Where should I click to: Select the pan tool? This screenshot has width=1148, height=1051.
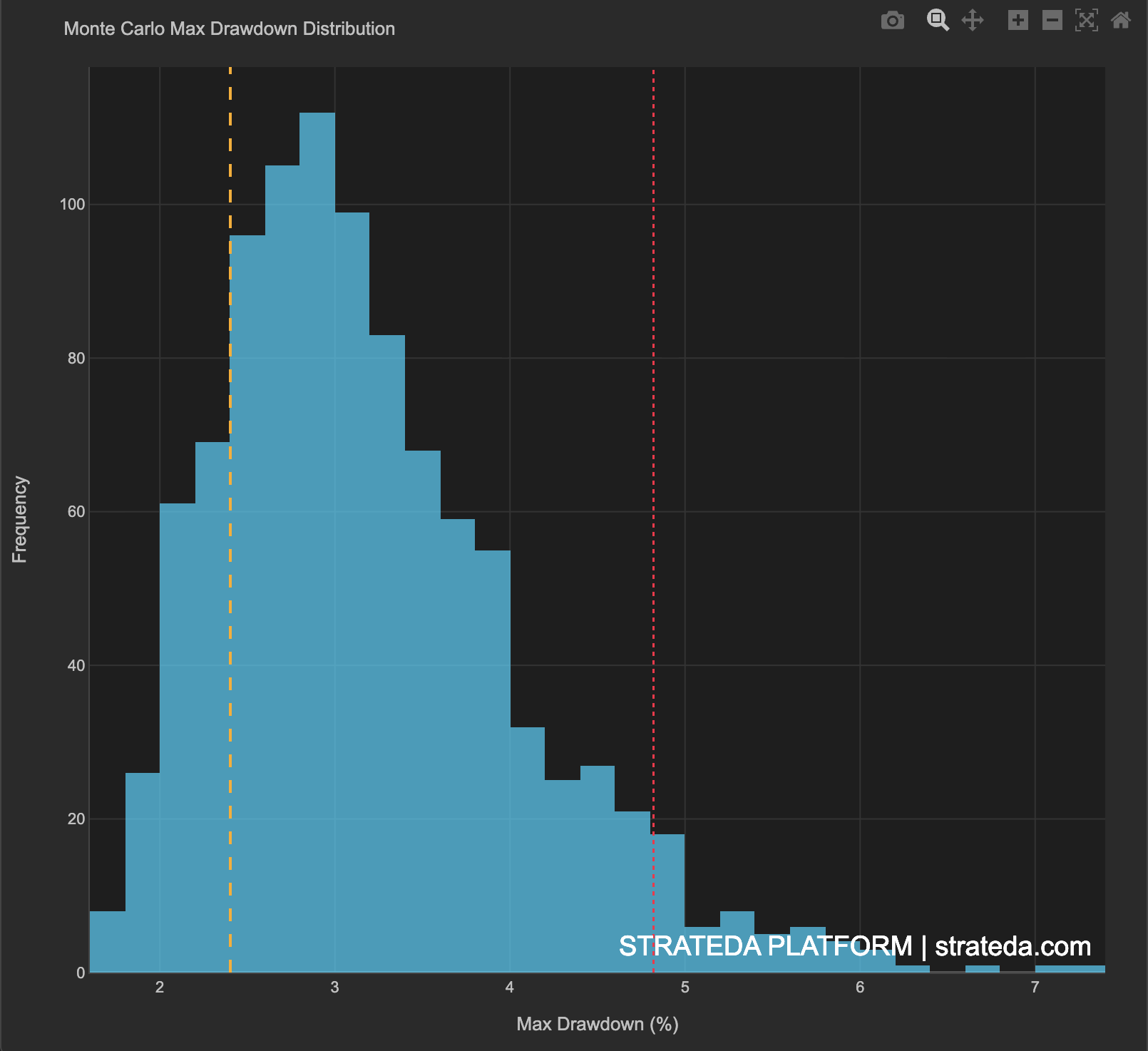973,21
